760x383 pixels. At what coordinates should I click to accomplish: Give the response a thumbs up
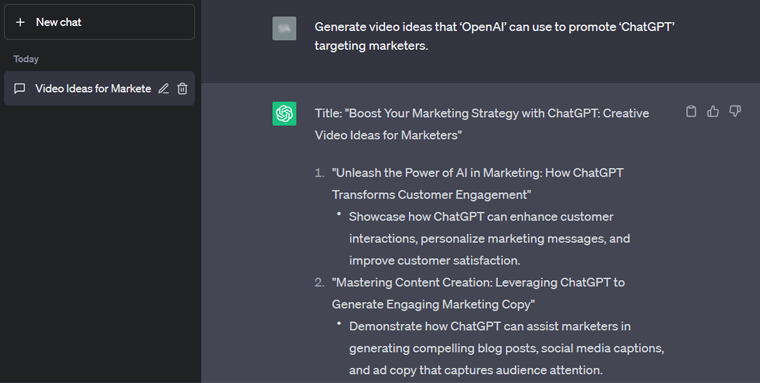coord(712,112)
